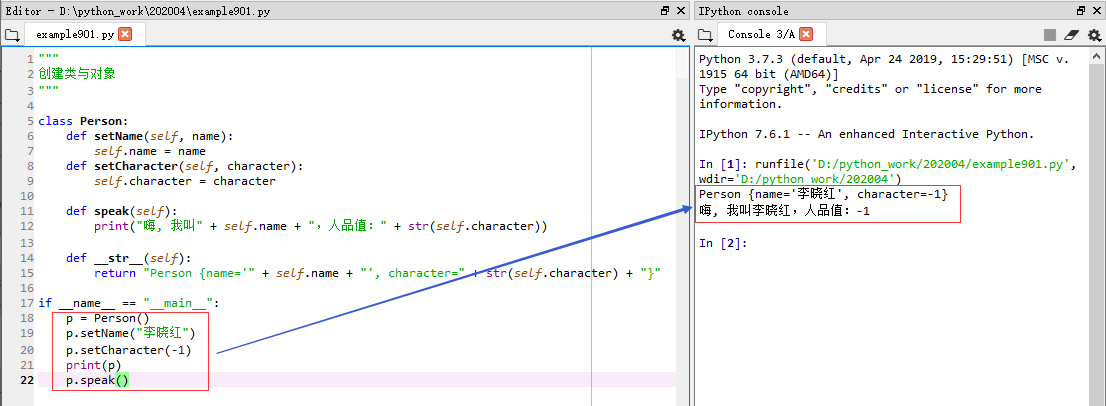Viewport: 1106px width, 406px height.
Task: Click the line def speak(self):
Action: pyautogui.click(x=121, y=211)
